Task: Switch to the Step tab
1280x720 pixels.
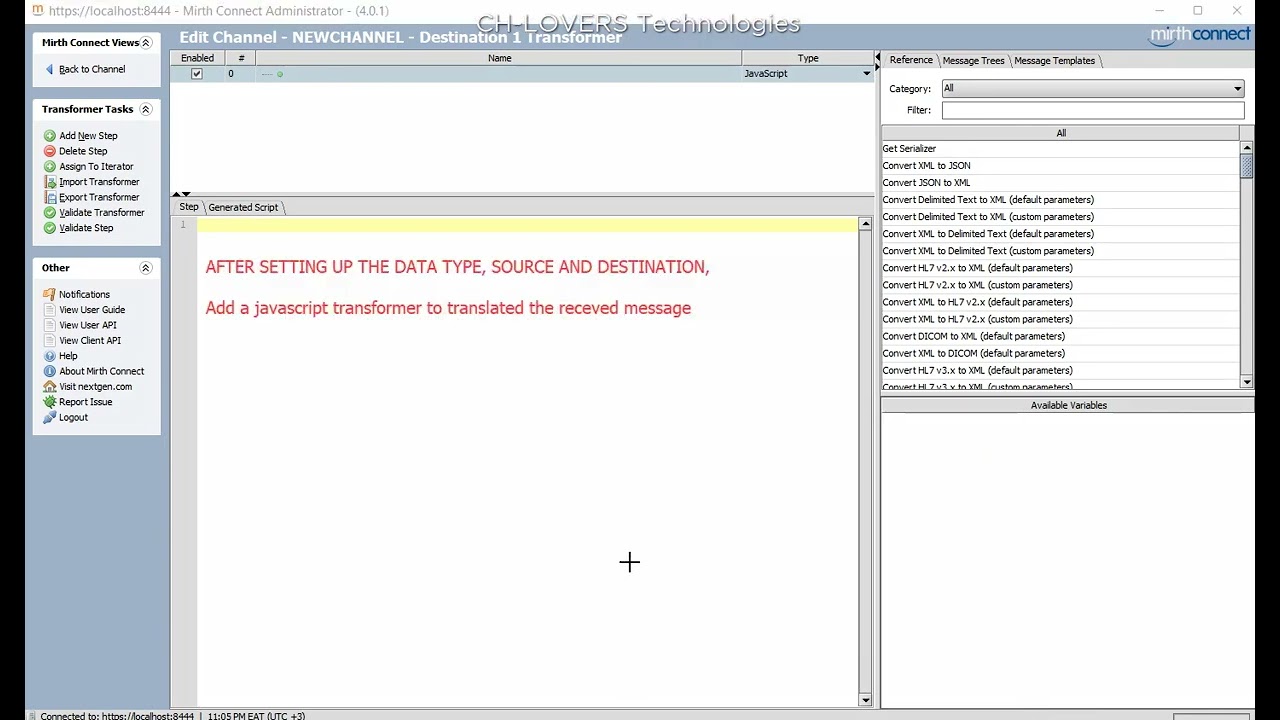Action: pos(189,207)
